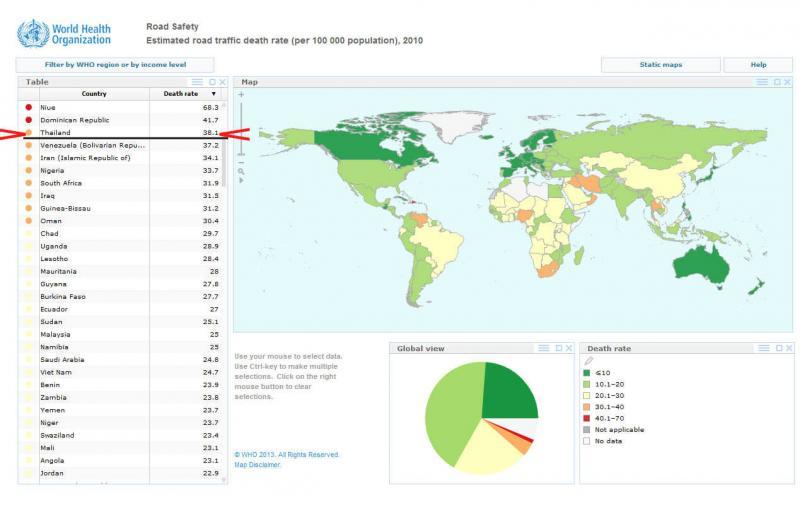Select the map magnifier tool
800x505 pixels.
pos(241,171)
